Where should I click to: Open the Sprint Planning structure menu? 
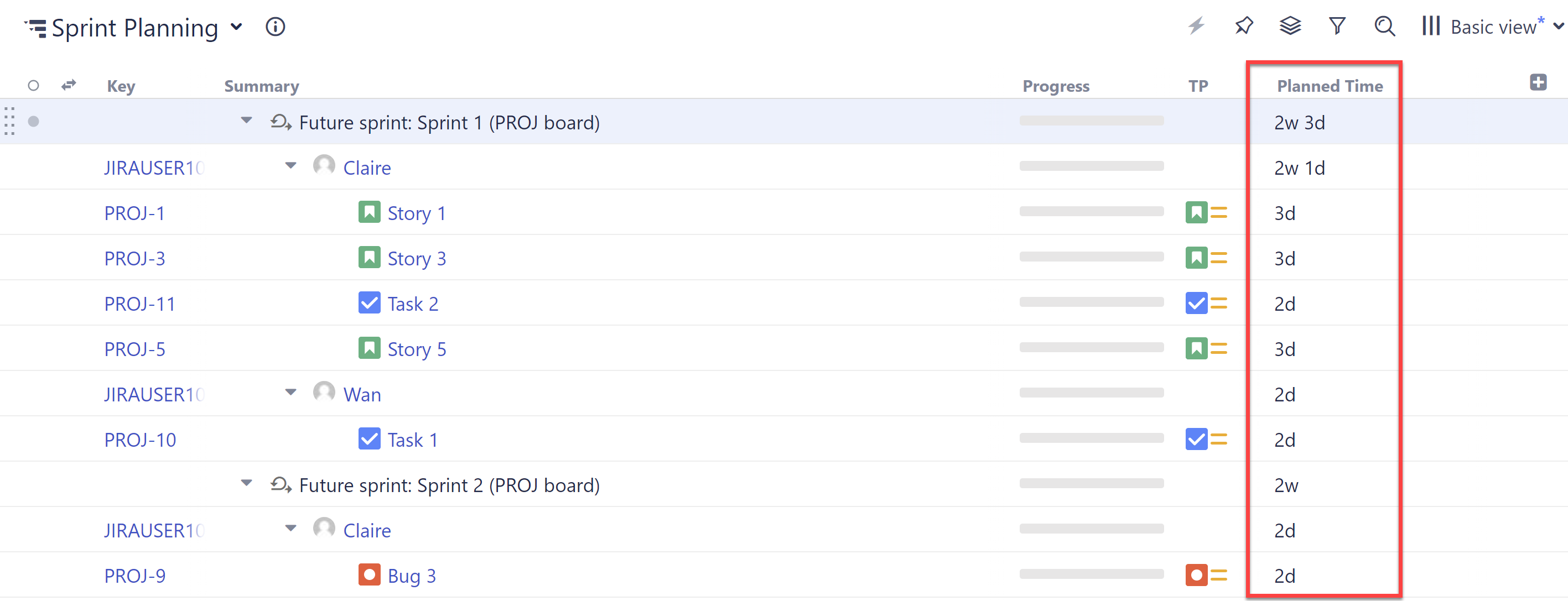(237, 28)
